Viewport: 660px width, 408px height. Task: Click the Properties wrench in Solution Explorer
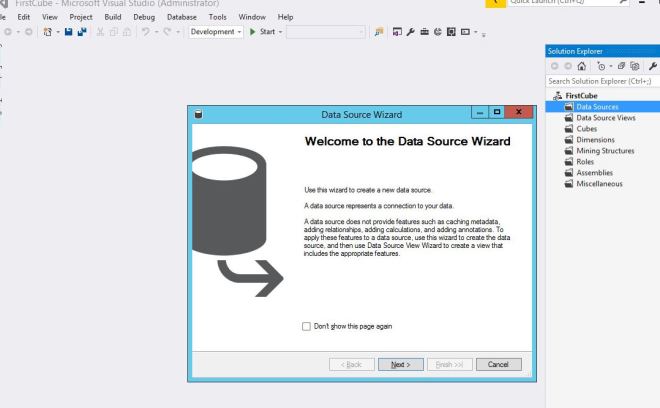pyautogui.click(x=652, y=66)
